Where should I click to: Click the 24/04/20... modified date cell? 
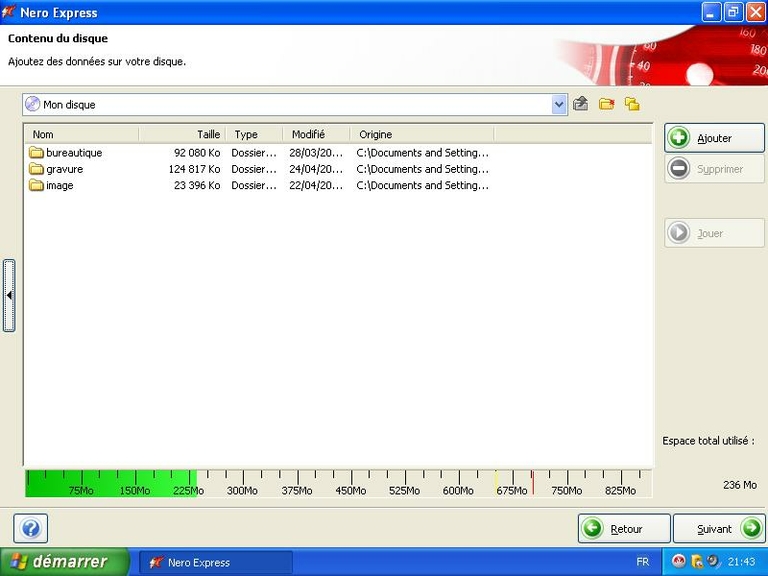(316, 169)
